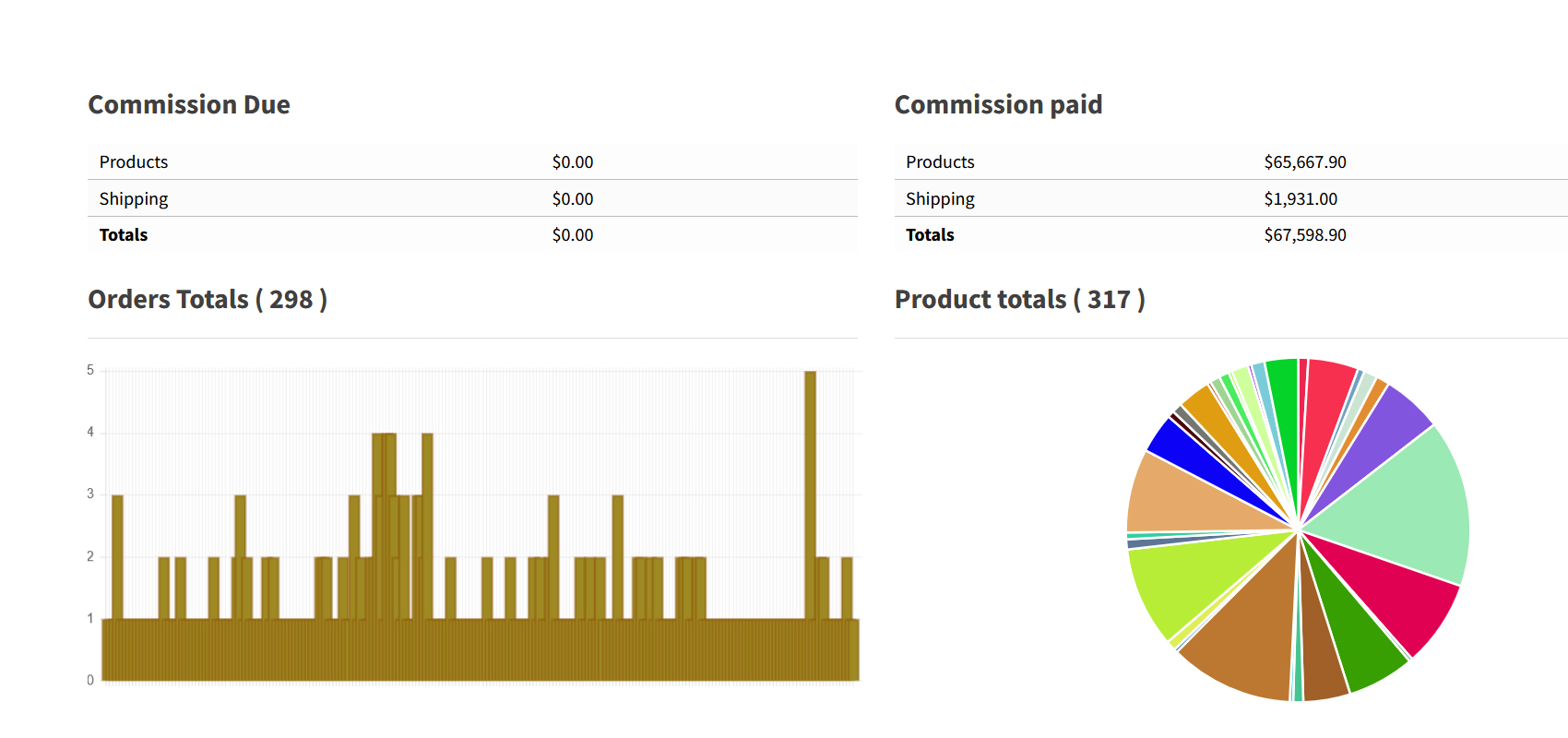Click the $1,931.00 Shipping paid amount

(x=1300, y=199)
